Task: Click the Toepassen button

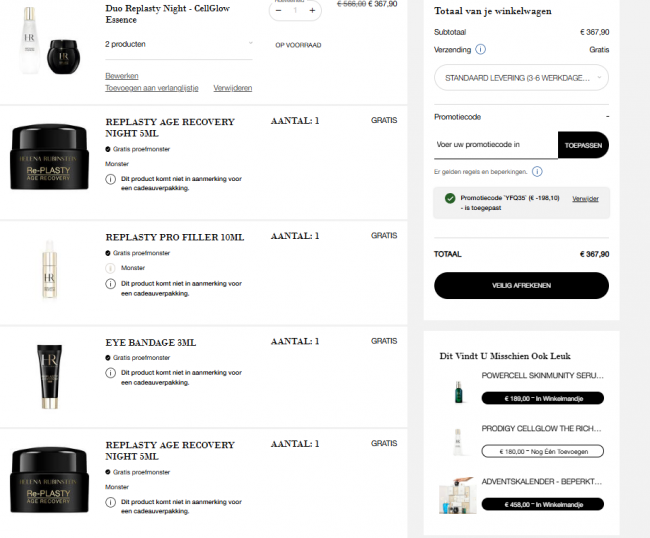Action: pos(583,145)
